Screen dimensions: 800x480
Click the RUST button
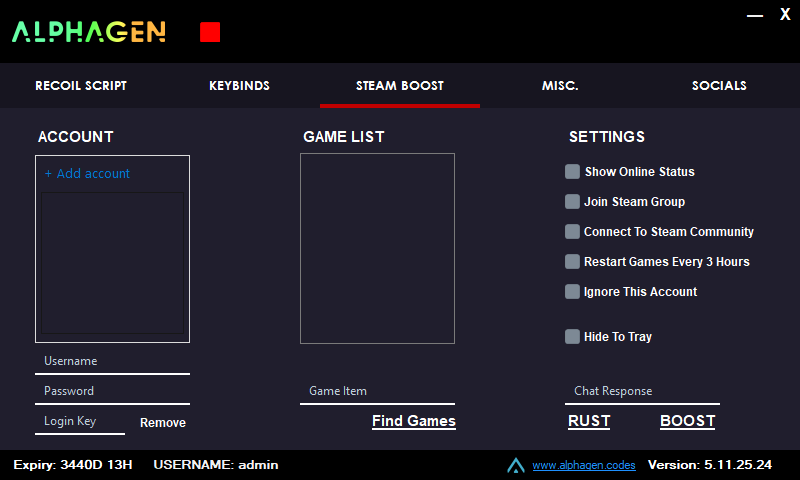(x=589, y=421)
